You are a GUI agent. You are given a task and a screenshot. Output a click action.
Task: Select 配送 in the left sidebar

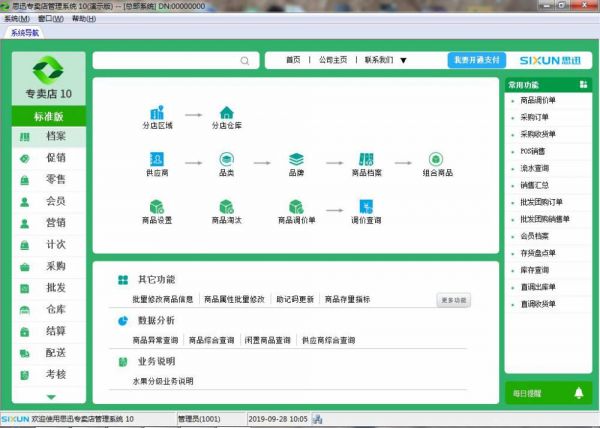tap(49, 353)
